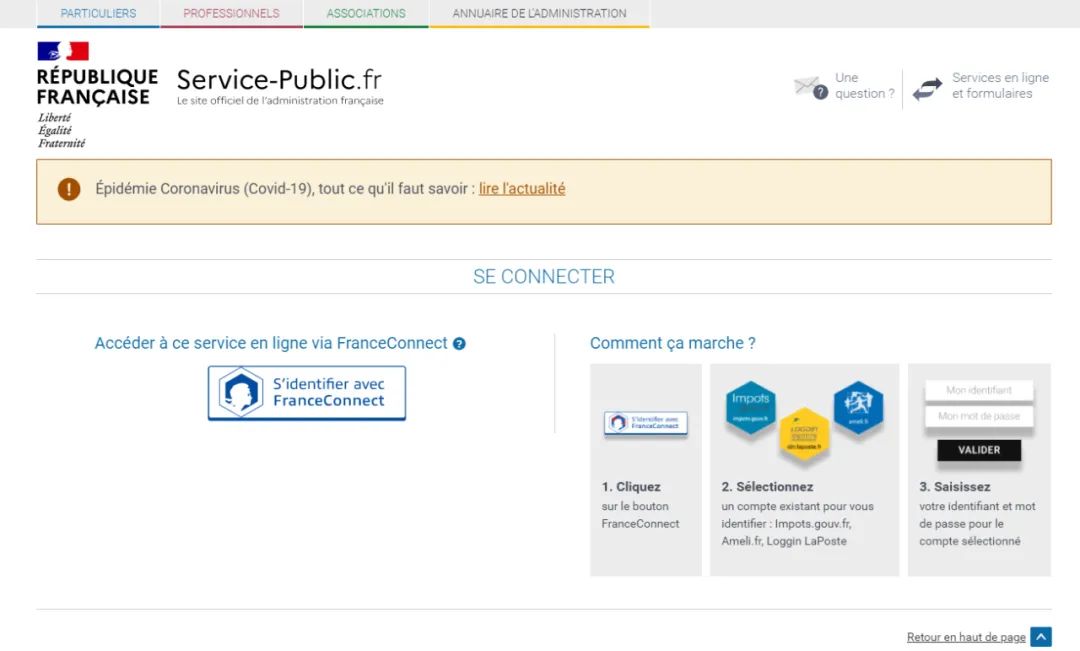Select the Associations tab
The height and width of the screenshot is (651, 1080).
366,14
